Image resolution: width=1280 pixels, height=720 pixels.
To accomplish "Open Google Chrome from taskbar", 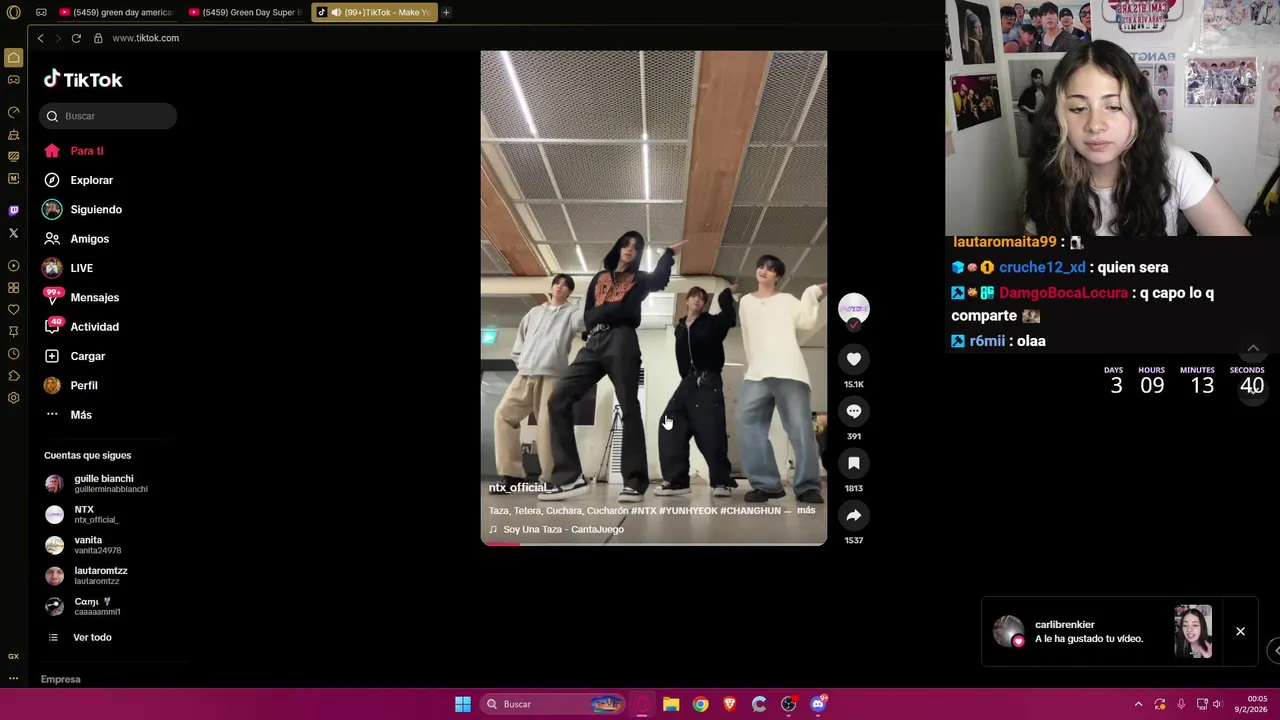I will (700, 704).
